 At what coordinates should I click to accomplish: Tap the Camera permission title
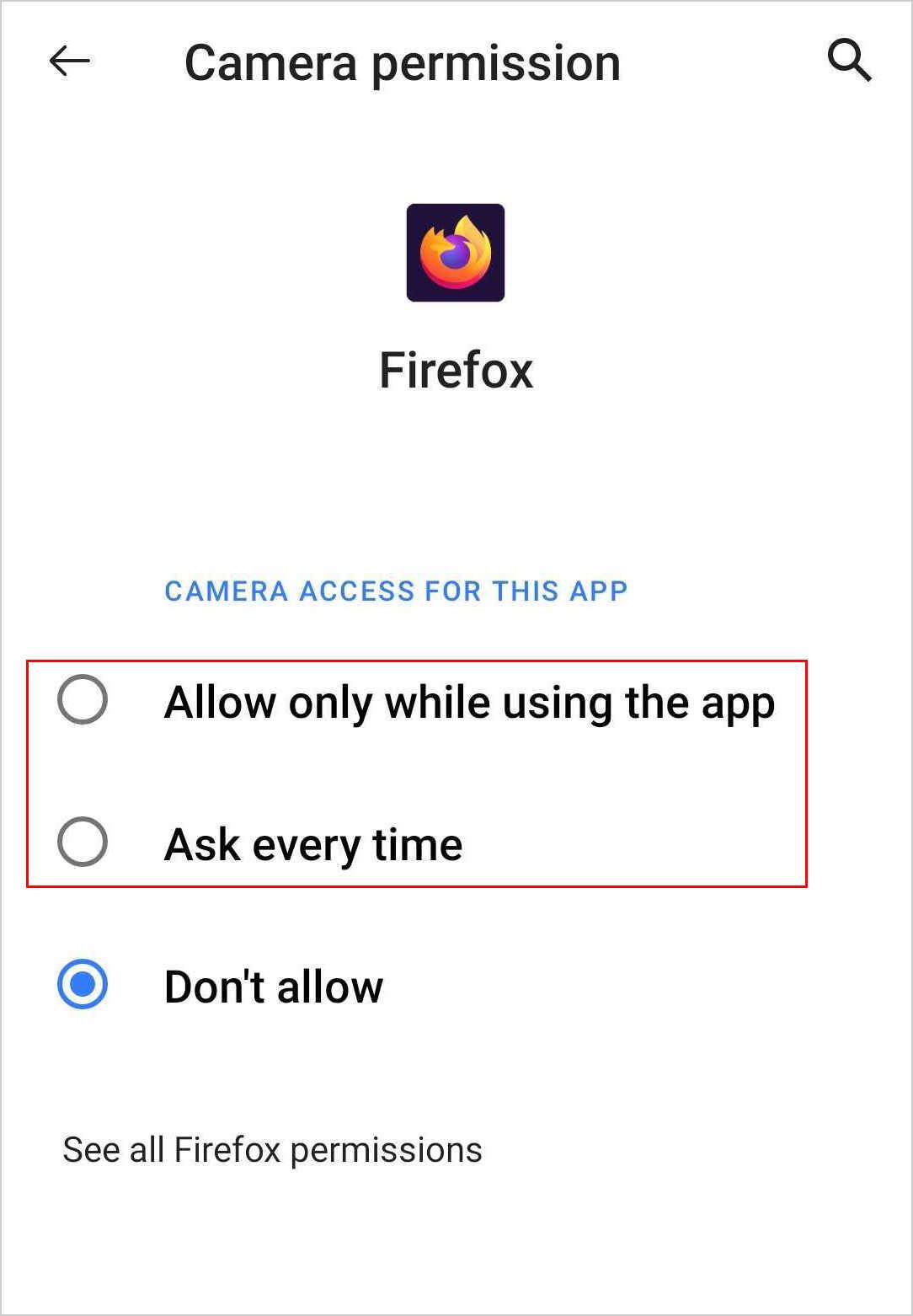point(403,63)
